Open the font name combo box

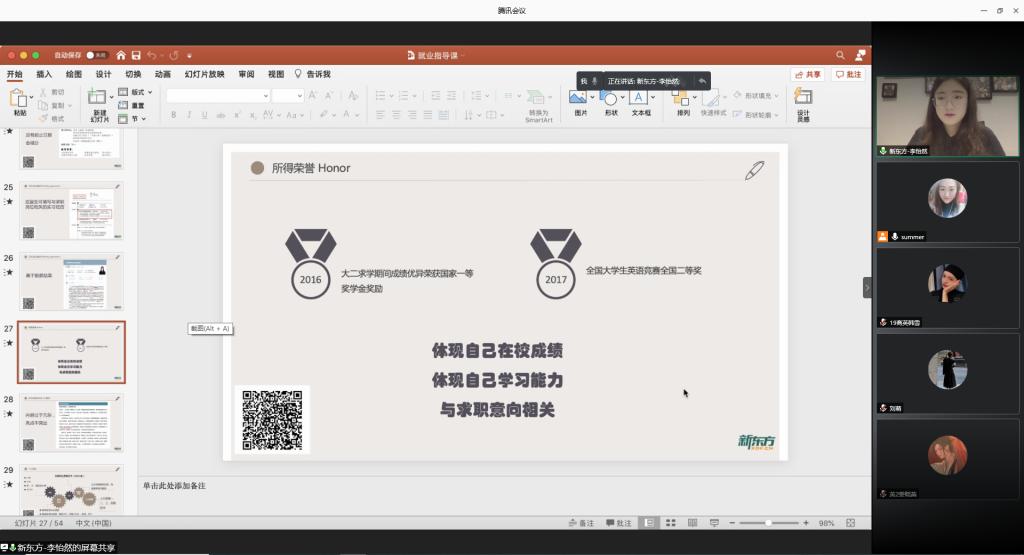click(219, 95)
